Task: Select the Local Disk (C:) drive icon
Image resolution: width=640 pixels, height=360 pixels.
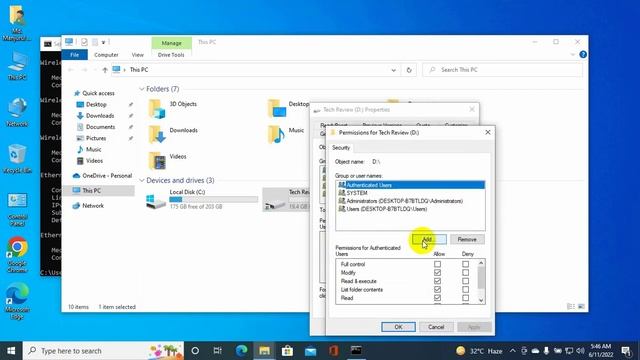Action: 156,201
